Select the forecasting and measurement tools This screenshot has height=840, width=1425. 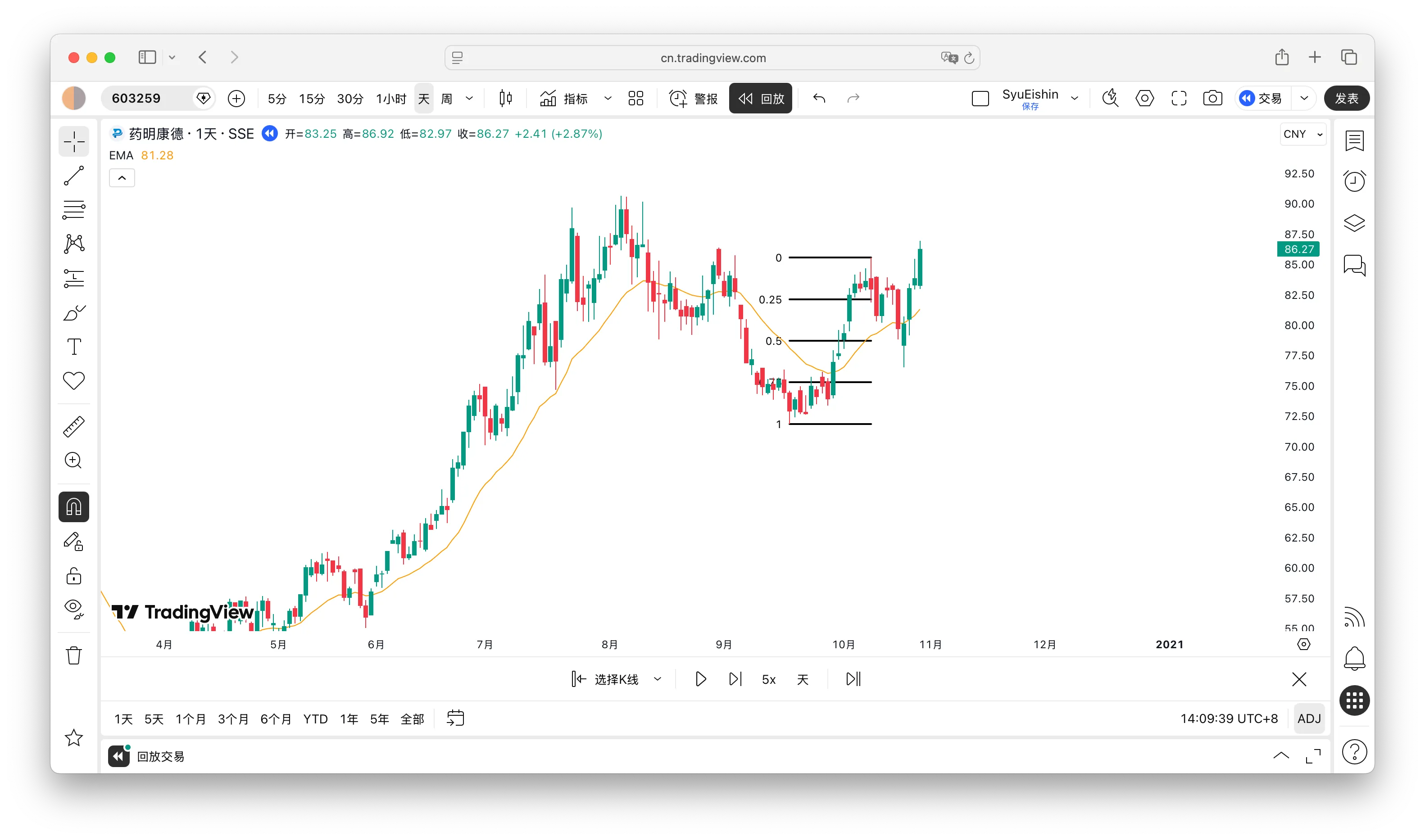[x=74, y=278]
